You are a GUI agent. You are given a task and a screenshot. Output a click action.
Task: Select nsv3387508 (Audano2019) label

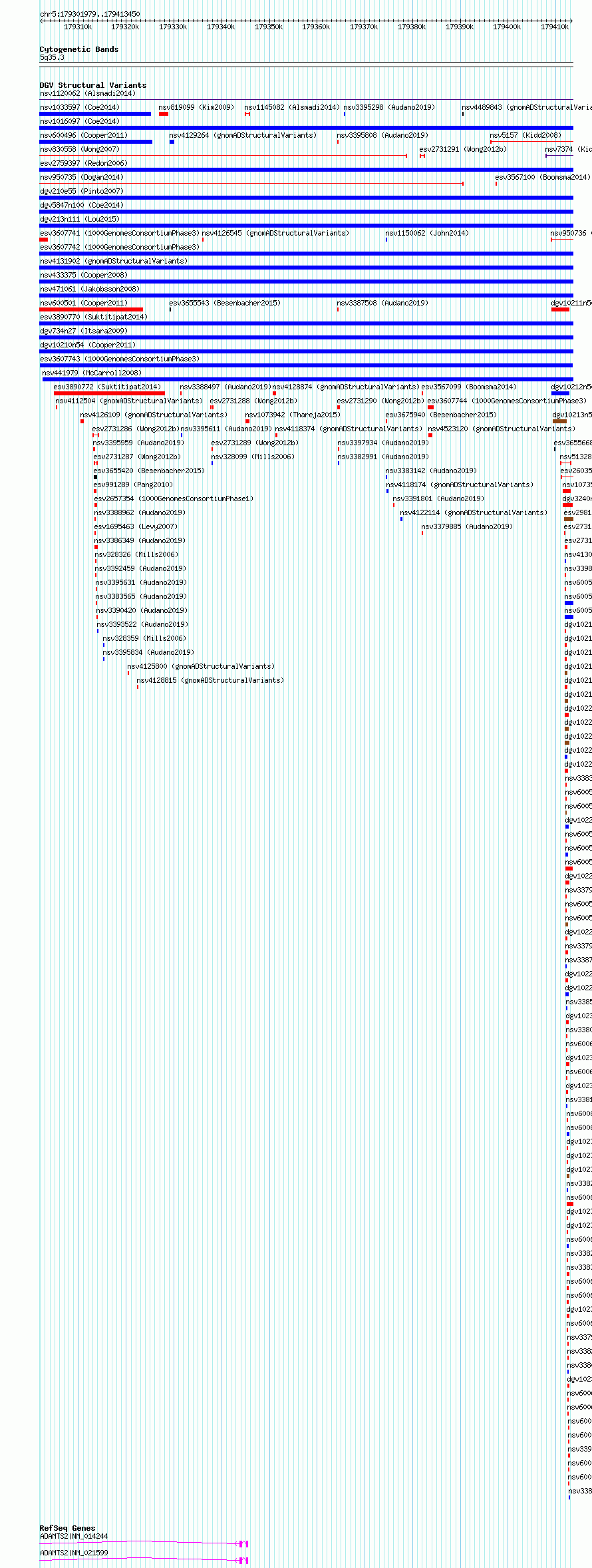coord(382,303)
